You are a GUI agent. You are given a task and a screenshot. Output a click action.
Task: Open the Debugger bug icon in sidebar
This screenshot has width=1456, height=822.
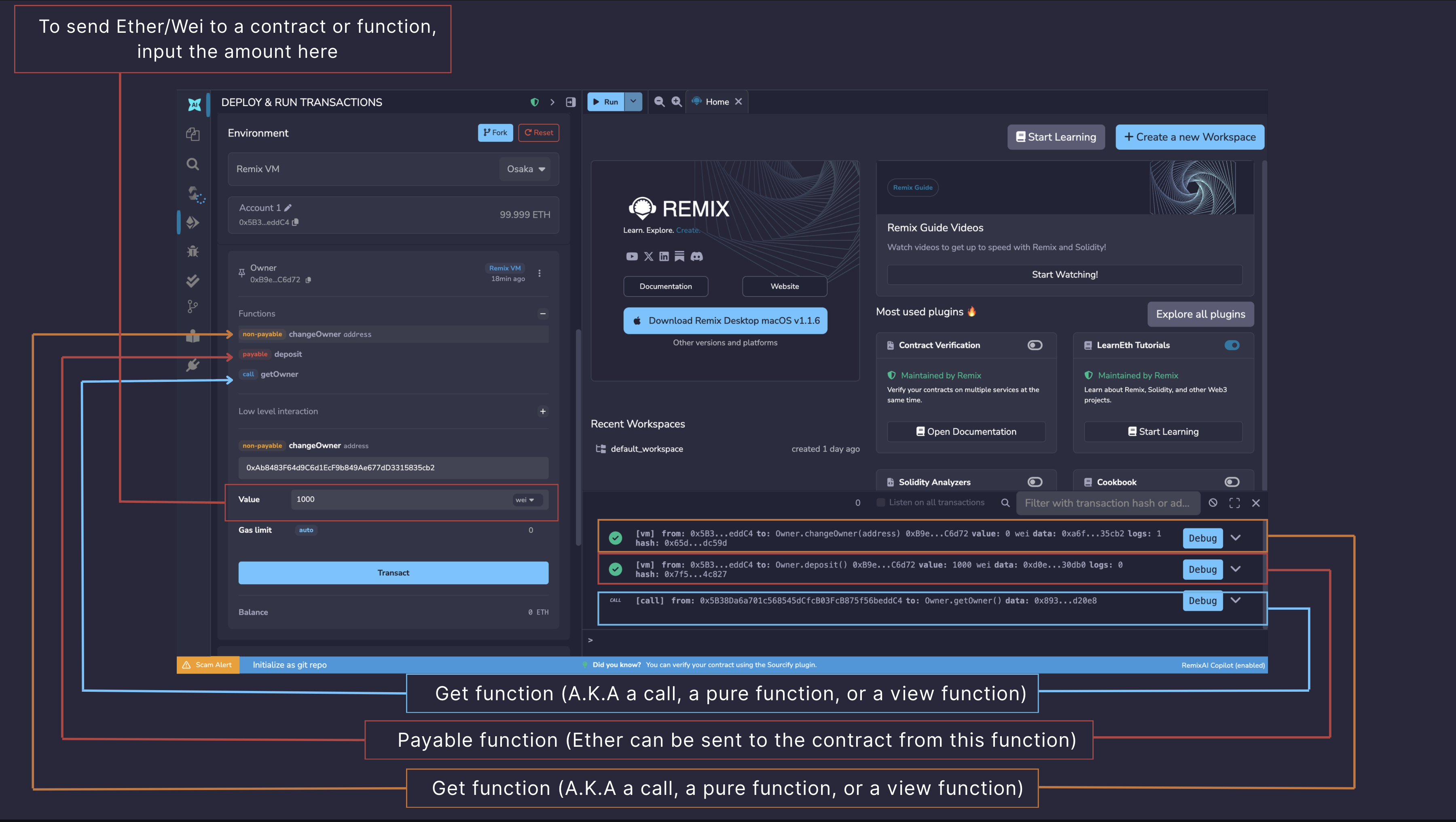tap(193, 252)
